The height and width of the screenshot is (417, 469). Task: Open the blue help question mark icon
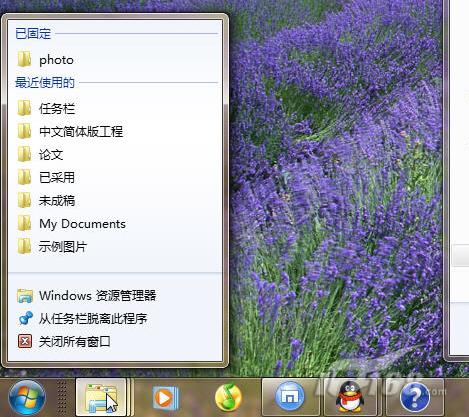pos(415,397)
